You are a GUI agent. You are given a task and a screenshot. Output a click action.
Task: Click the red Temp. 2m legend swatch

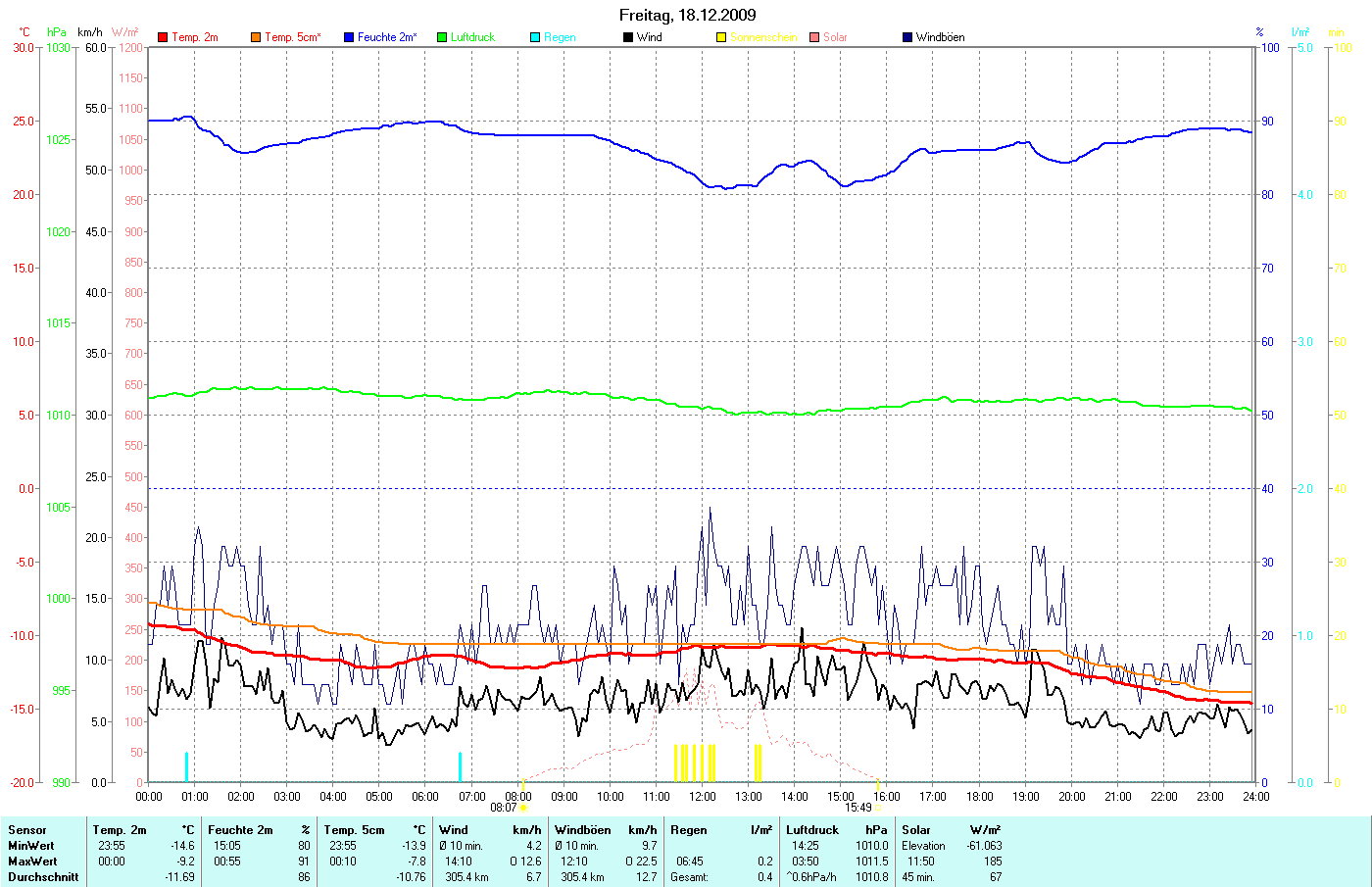(163, 37)
